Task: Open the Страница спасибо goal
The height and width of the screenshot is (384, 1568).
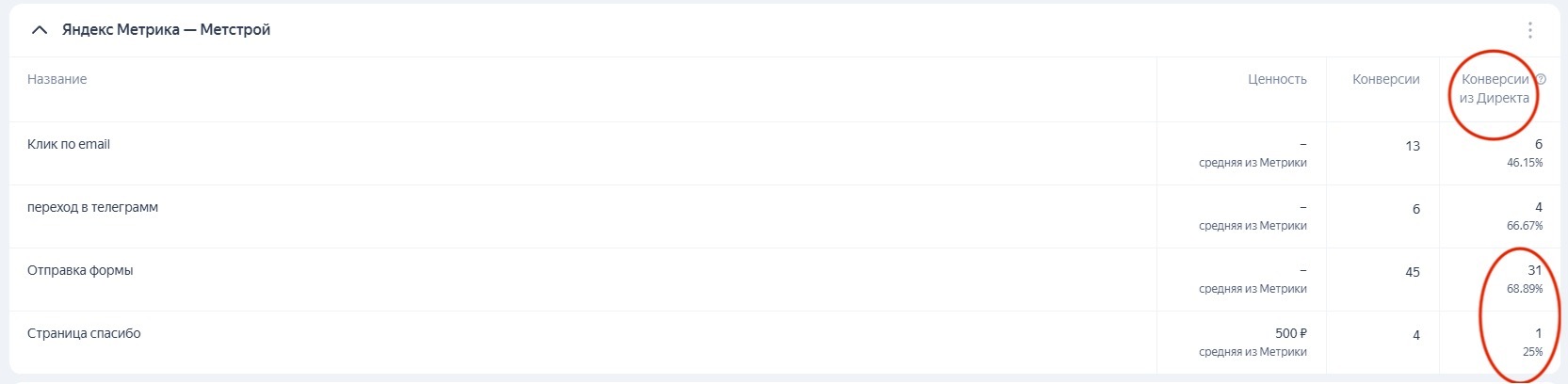Action: (84, 334)
